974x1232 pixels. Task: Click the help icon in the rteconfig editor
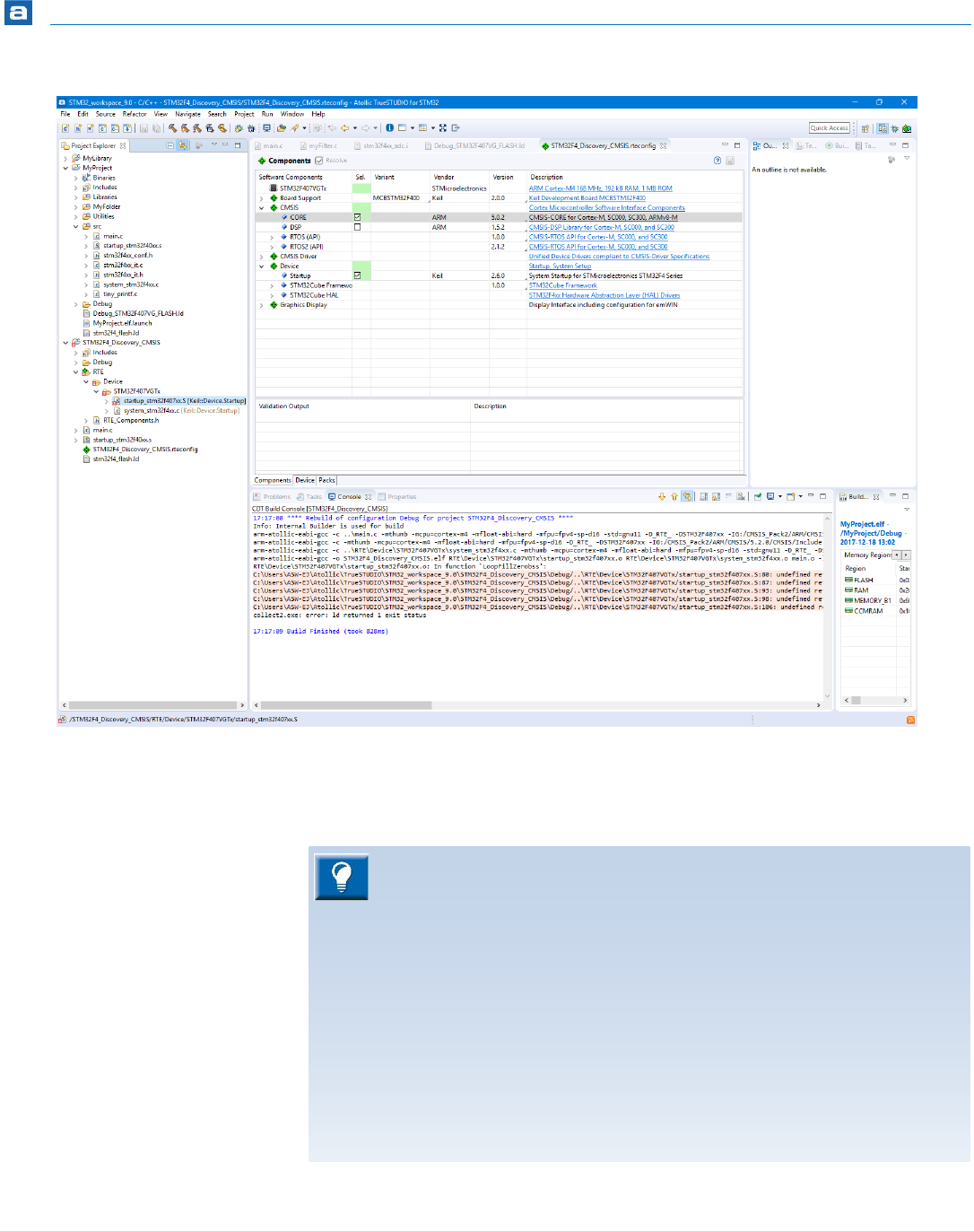[717, 161]
